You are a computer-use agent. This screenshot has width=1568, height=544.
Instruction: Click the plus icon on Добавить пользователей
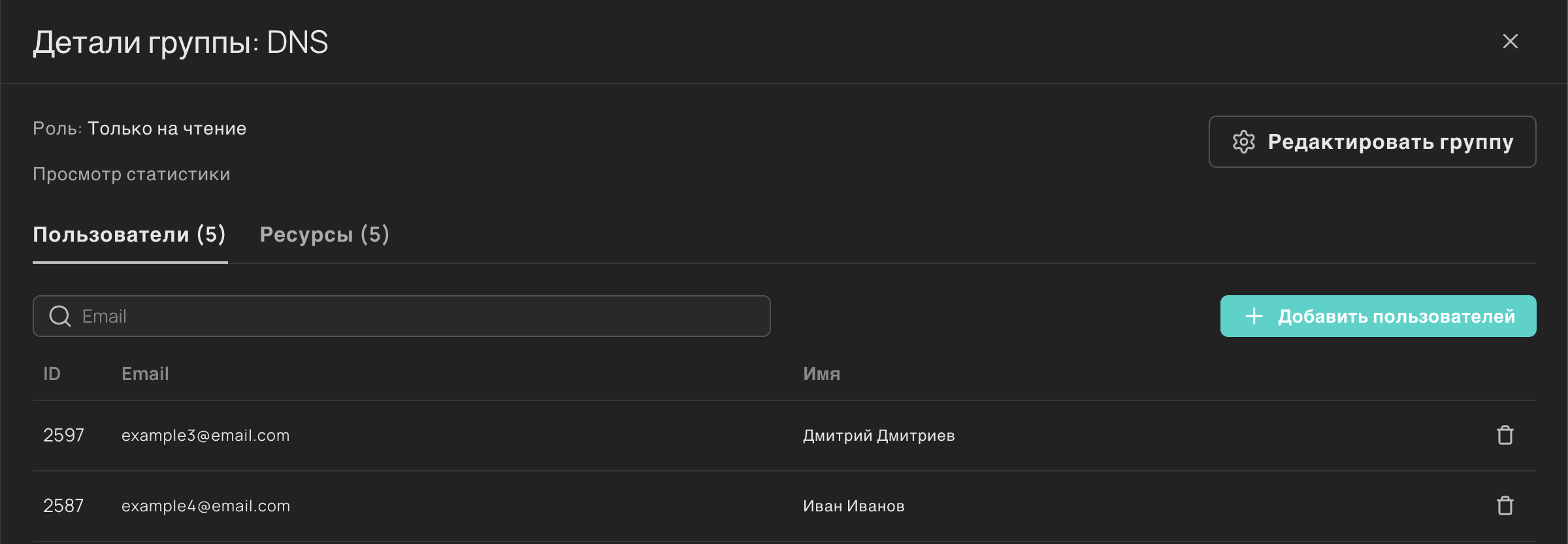(x=1254, y=316)
